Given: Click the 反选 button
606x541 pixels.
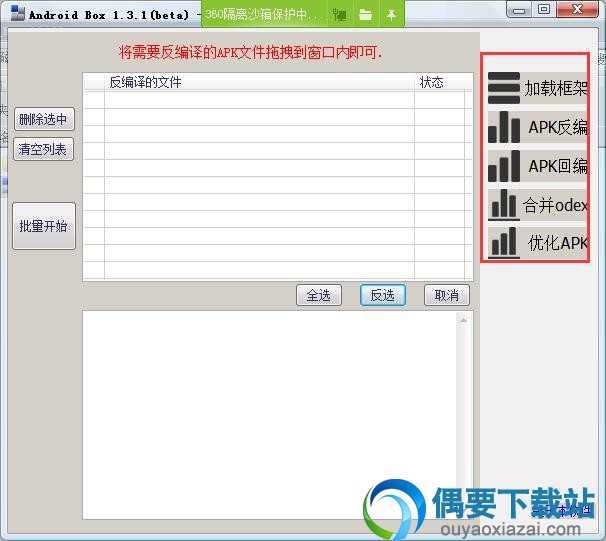Looking at the screenshot, I should (383, 295).
